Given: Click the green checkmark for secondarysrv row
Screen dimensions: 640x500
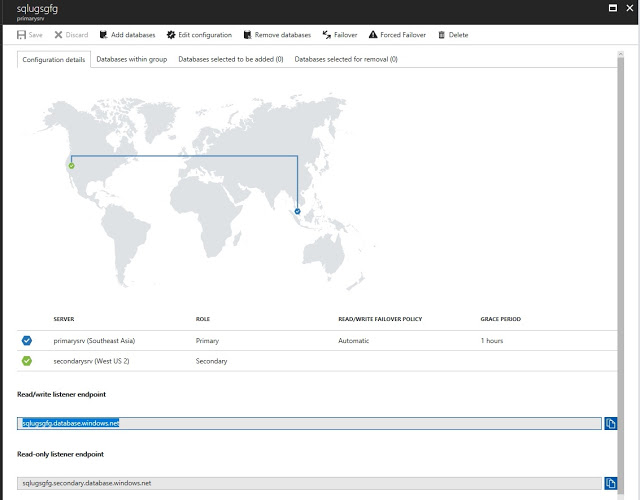Looking at the screenshot, I should pyautogui.click(x=27, y=361).
